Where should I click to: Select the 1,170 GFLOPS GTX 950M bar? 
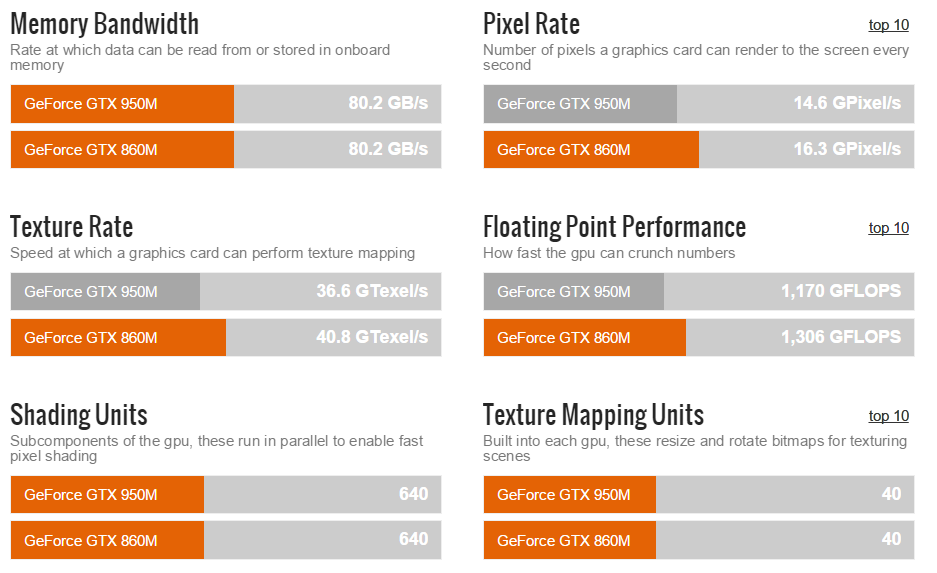pyautogui.click(x=698, y=292)
